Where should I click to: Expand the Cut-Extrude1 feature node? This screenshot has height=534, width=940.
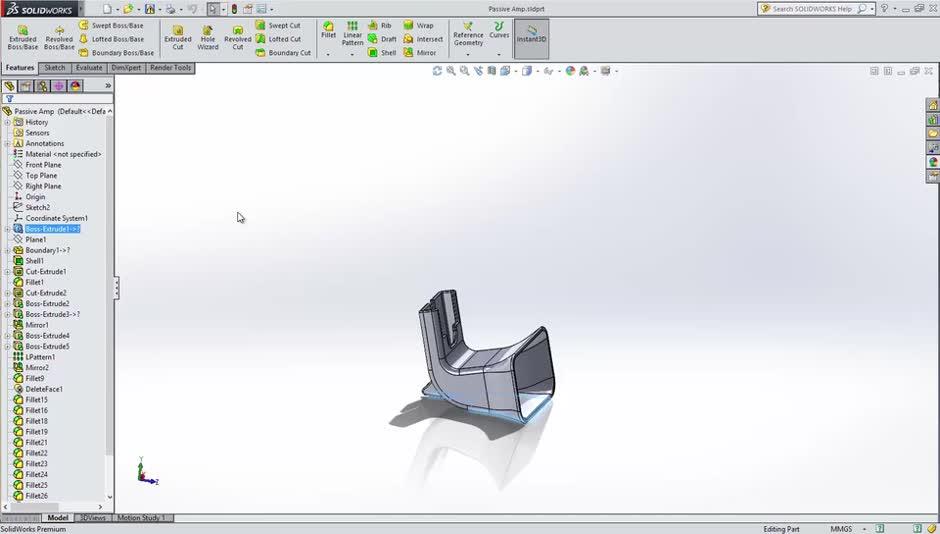7,272
